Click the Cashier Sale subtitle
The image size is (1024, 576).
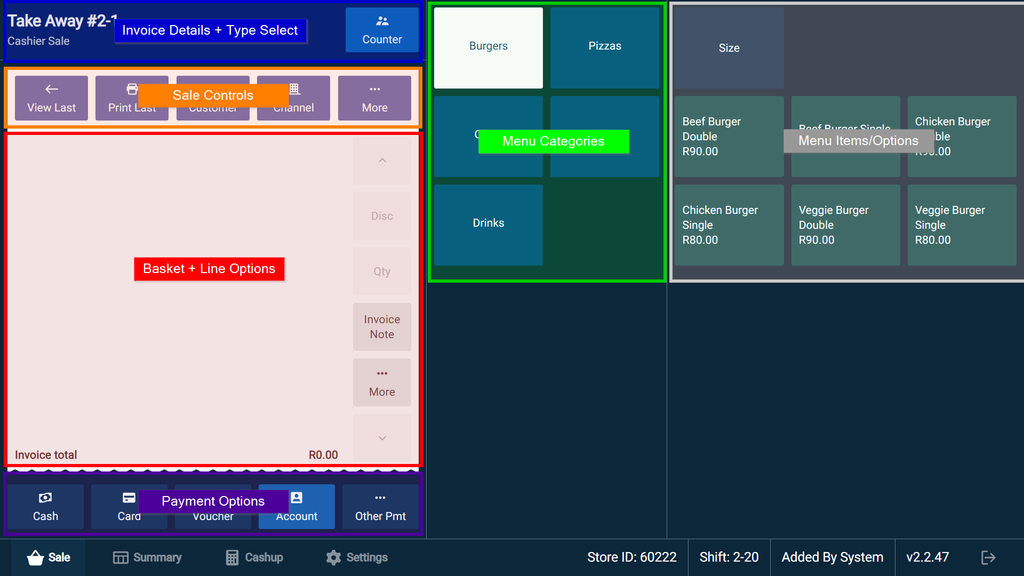(39, 41)
